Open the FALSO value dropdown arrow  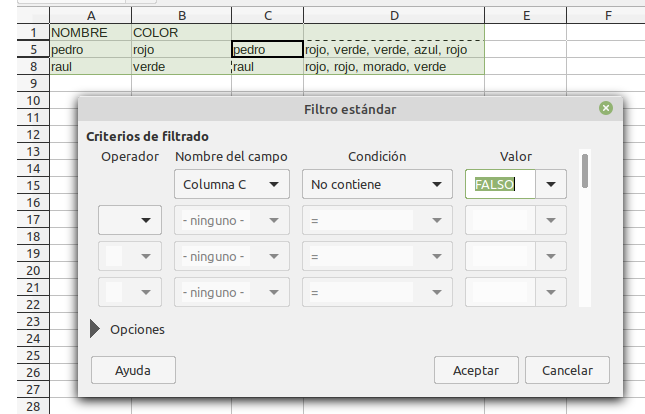pos(551,184)
